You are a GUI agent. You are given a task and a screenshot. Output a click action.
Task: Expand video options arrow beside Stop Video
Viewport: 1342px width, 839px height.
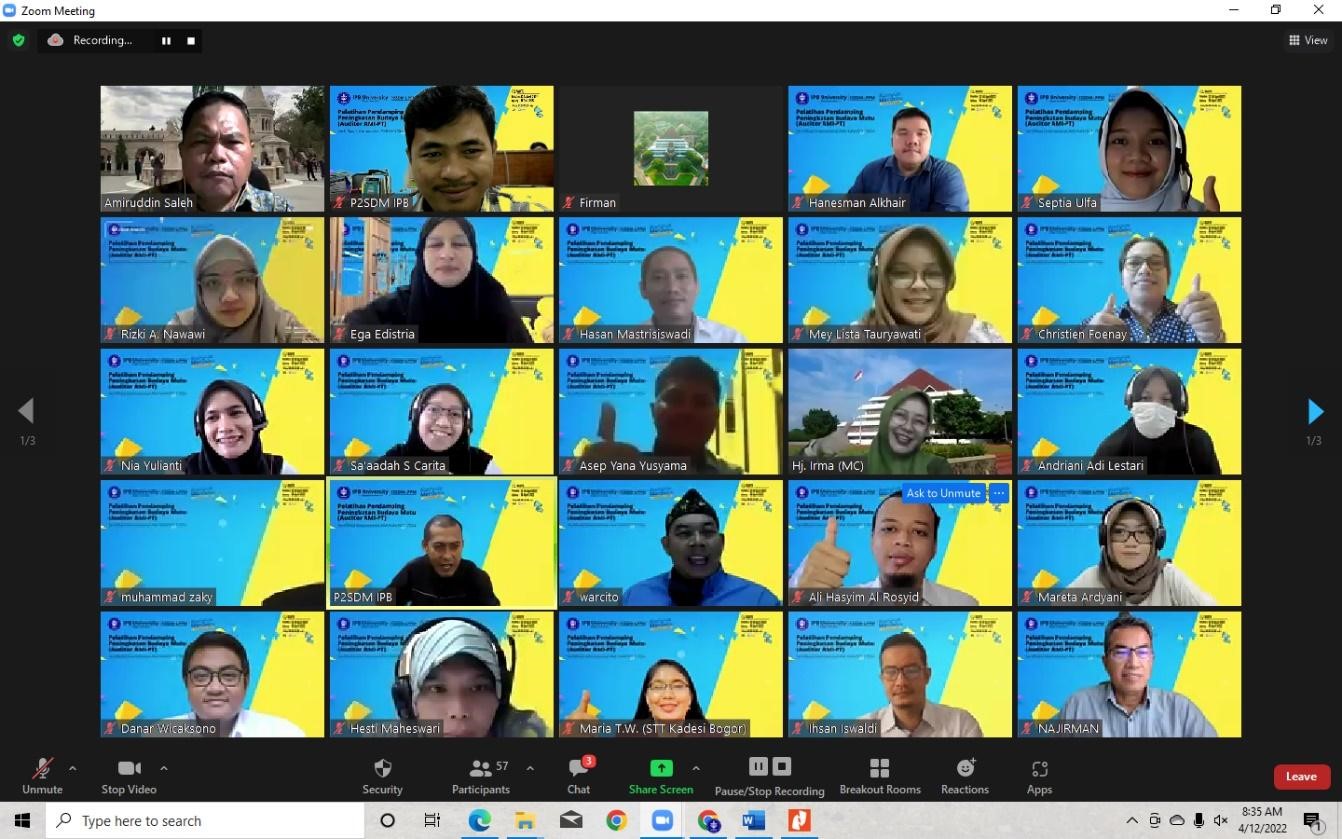(164, 768)
